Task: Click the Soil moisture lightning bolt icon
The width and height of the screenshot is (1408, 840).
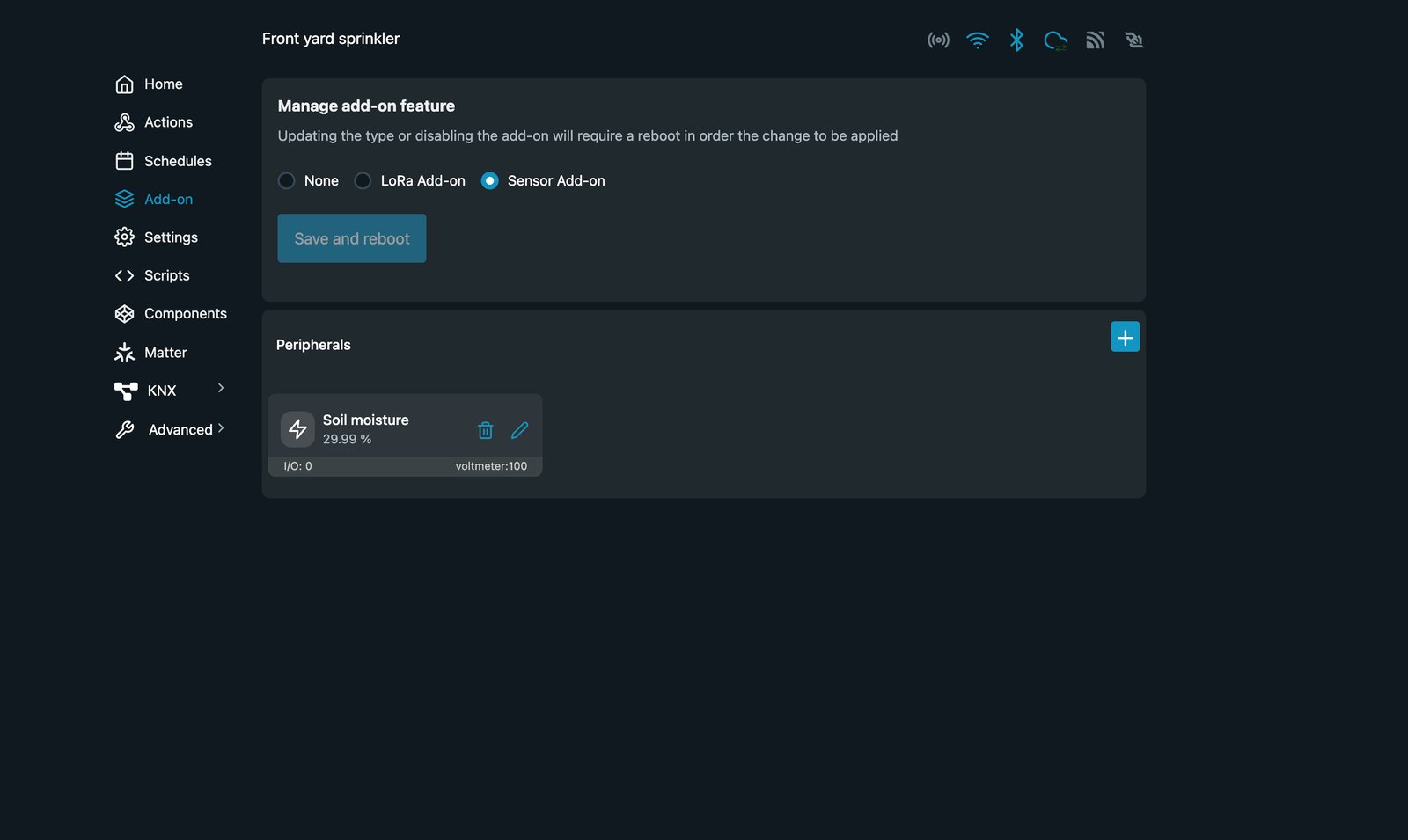Action: (297, 429)
